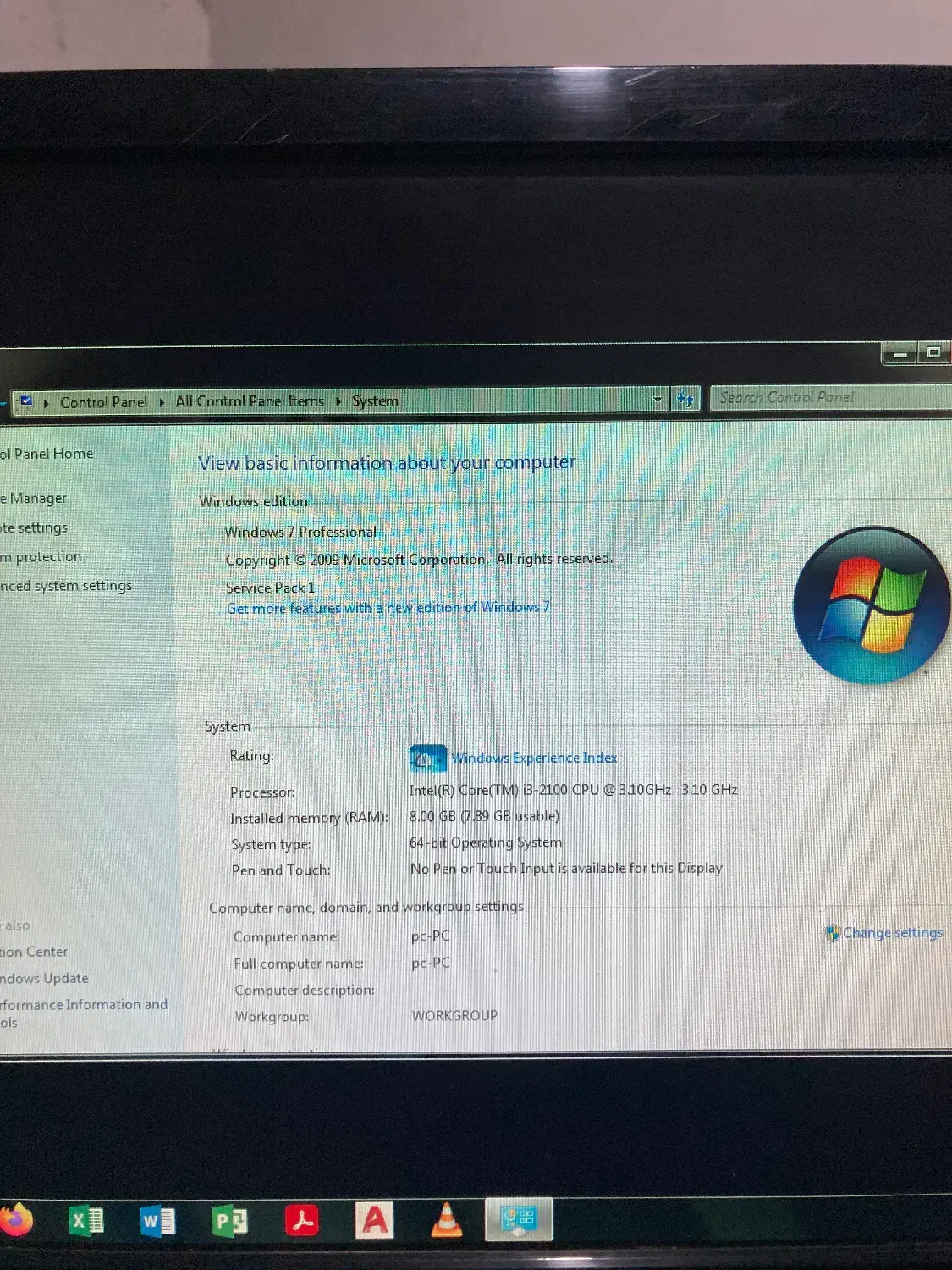Minimize the System window
952x1270 pixels.
(900, 354)
